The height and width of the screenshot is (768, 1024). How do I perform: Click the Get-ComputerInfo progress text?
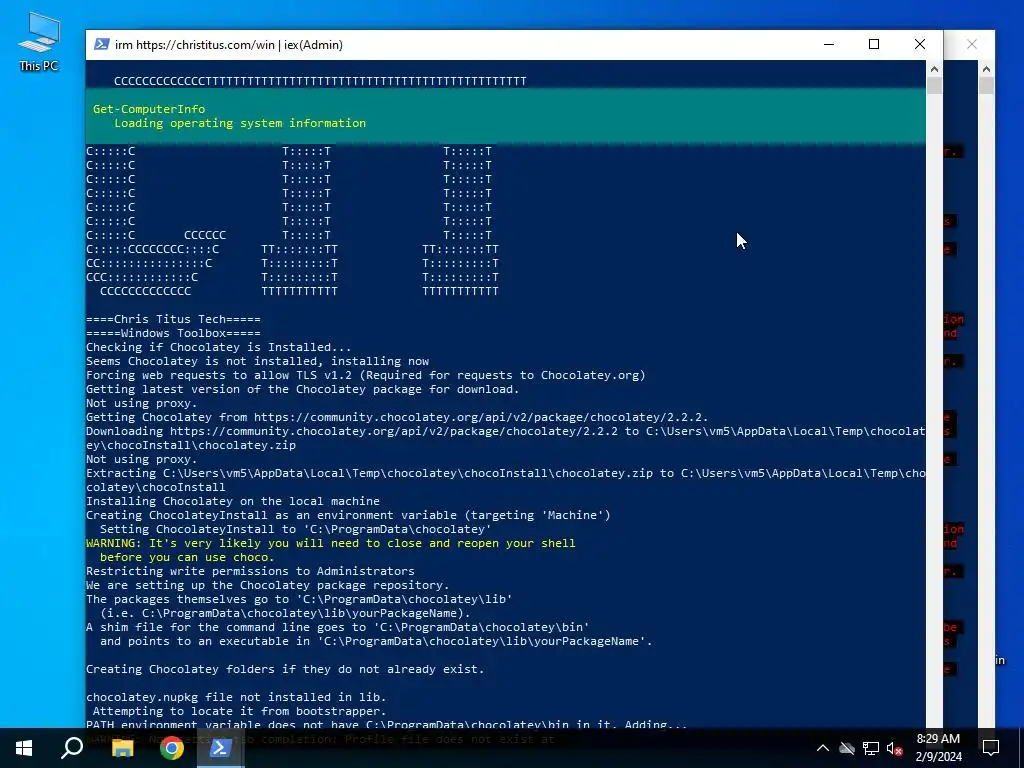click(149, 109)
